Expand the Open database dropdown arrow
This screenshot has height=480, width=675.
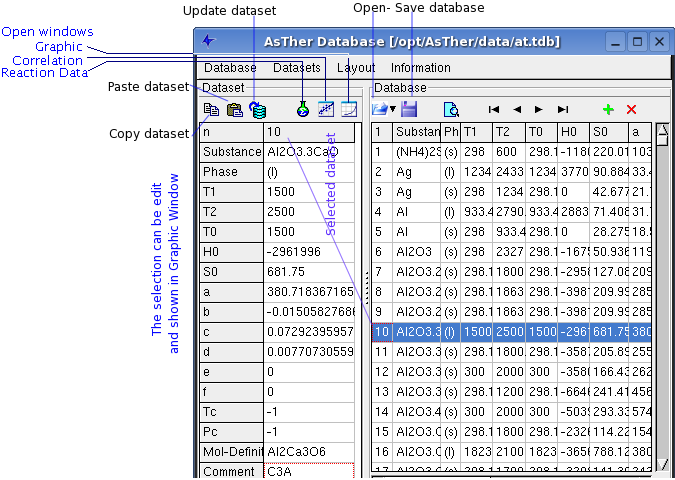click(x=393, y=109)
